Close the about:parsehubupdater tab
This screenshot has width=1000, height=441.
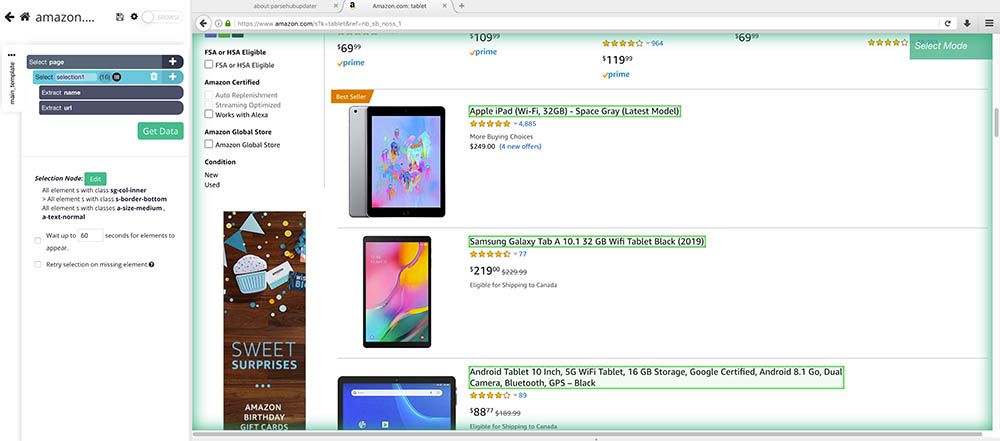336,5
